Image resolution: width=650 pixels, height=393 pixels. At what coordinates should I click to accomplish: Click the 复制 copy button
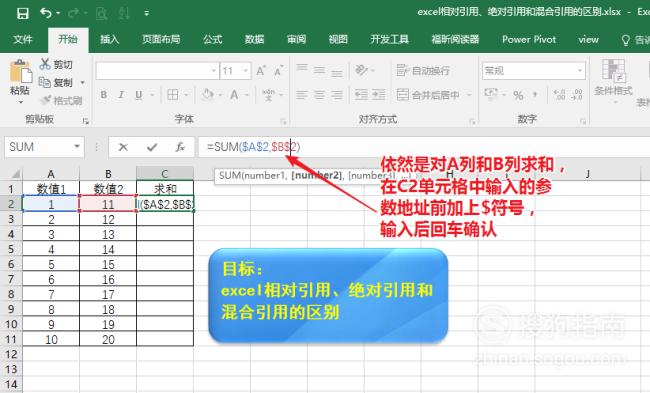tap(56, 82)
